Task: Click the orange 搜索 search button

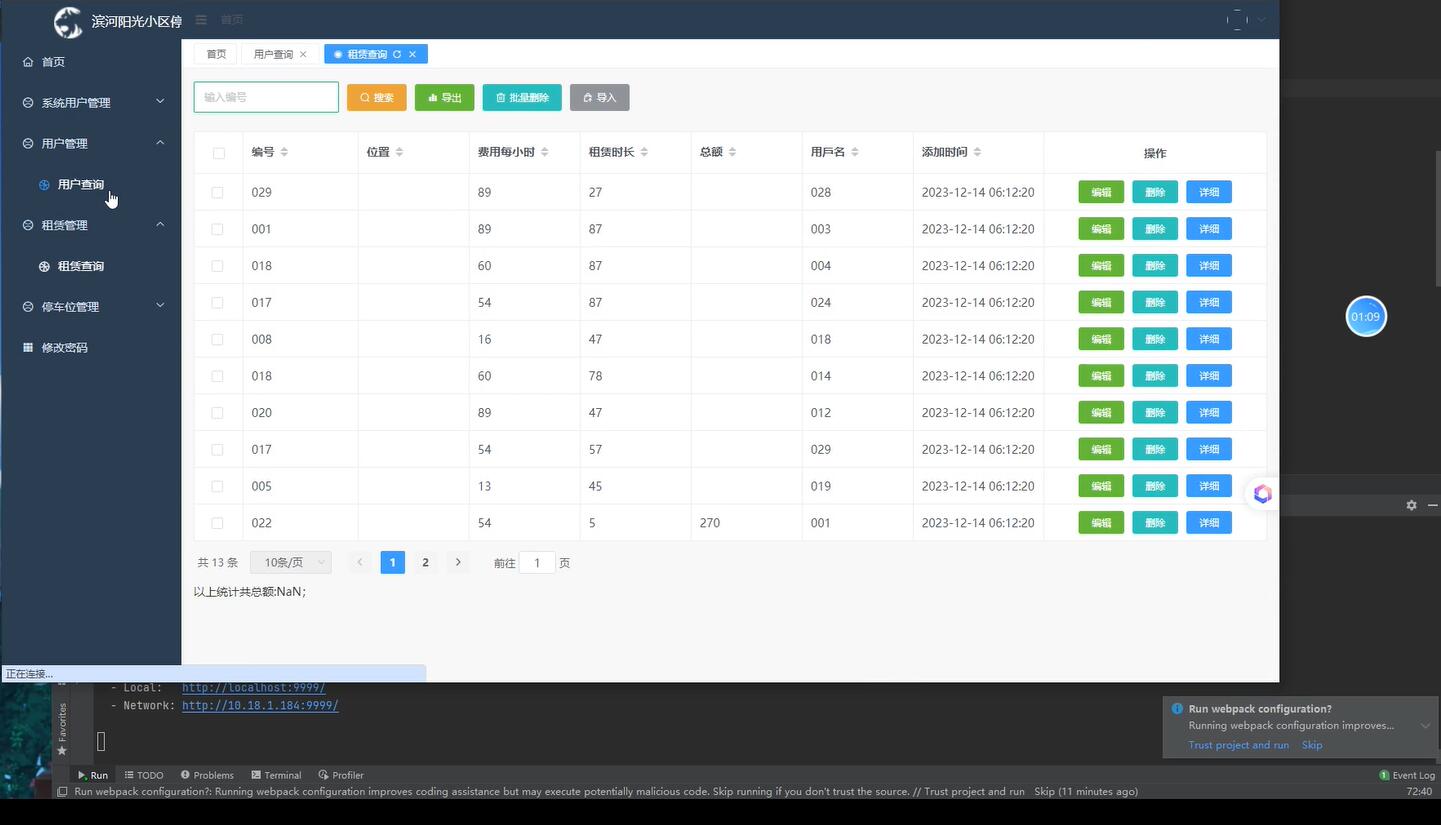Action: click(377, 98)
